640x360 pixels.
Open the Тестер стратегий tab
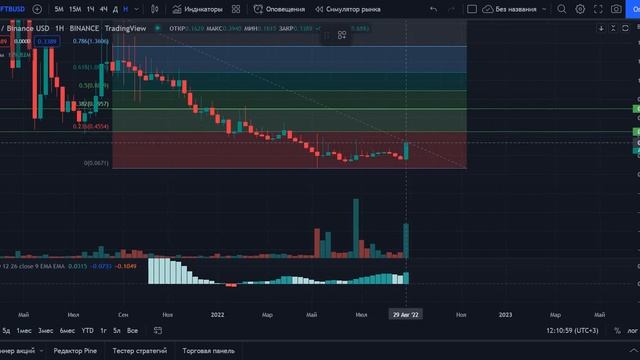point(140,351)
